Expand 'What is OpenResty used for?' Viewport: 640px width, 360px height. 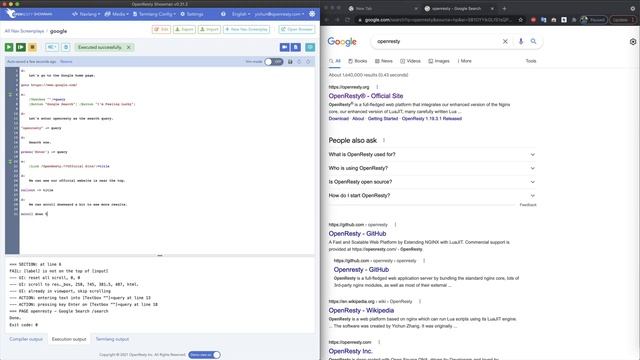[x=432, y=154]
